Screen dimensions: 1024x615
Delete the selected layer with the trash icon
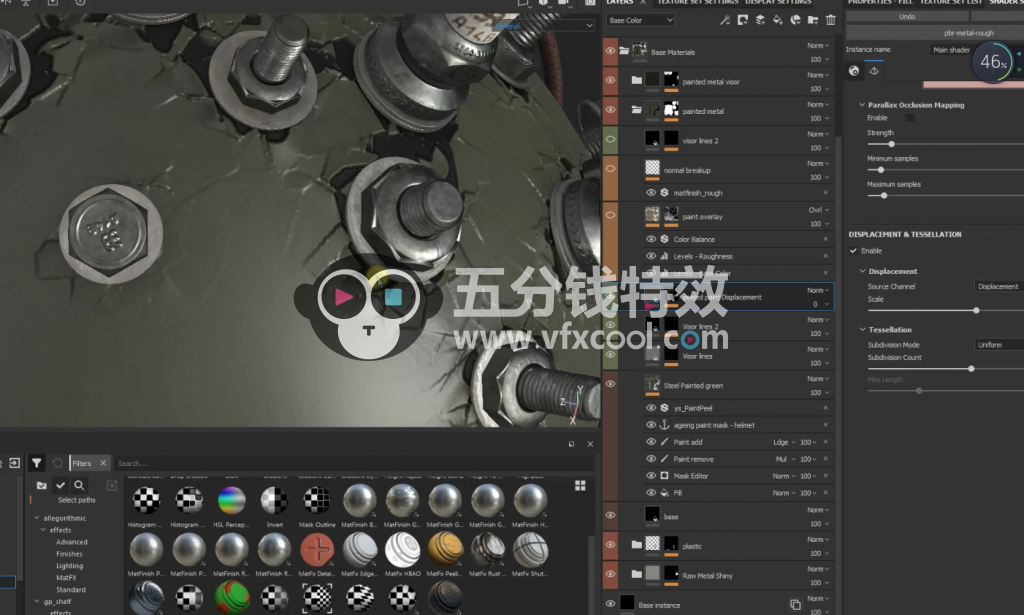831,20
